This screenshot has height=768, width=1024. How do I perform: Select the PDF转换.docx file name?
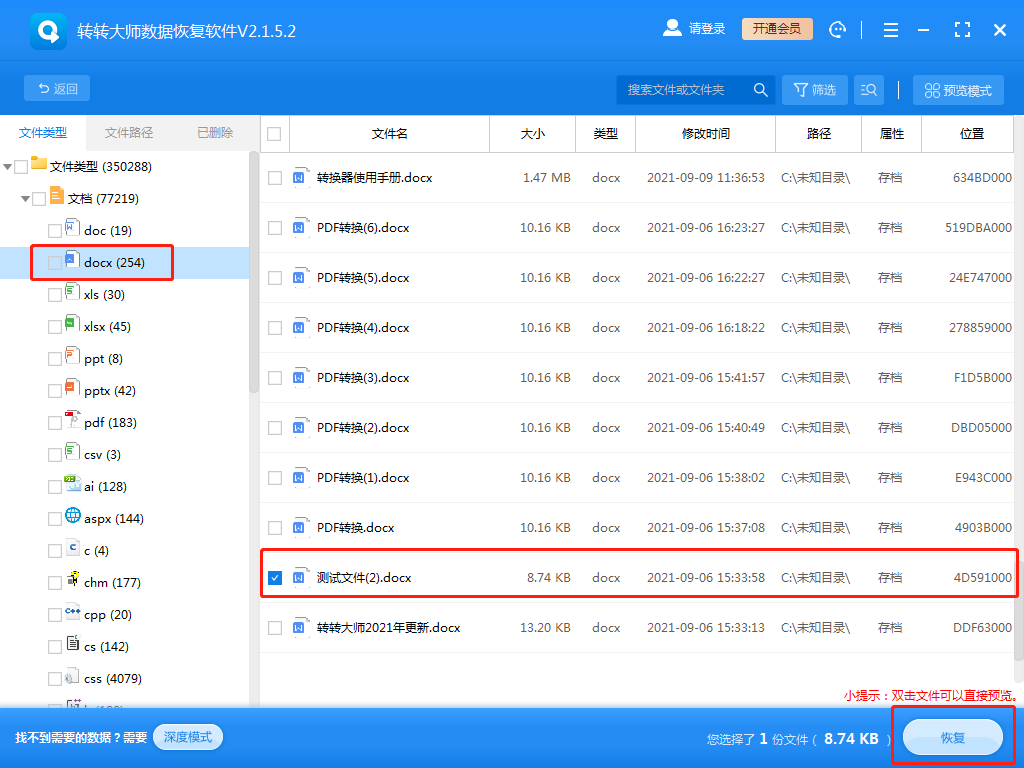[x=356, y=527]
